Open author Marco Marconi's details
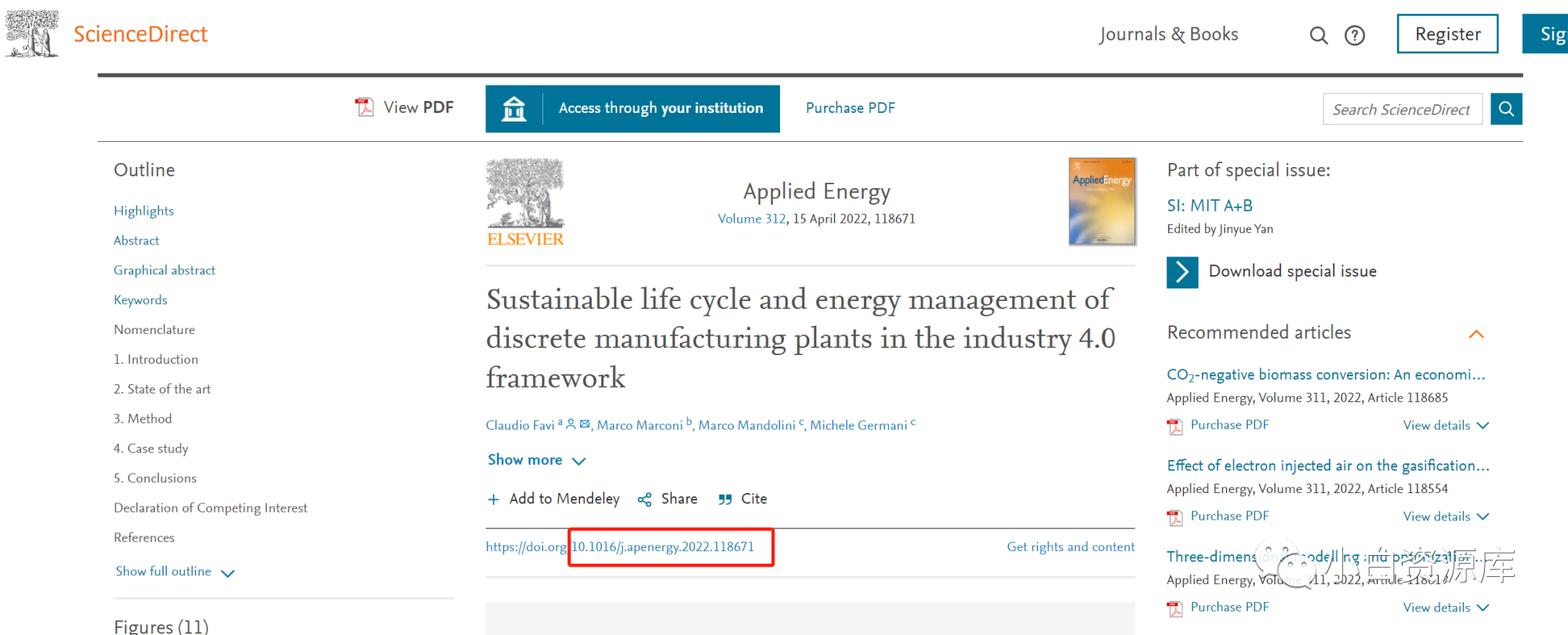Screen dimensions: 1568x635 pos(640,425)
